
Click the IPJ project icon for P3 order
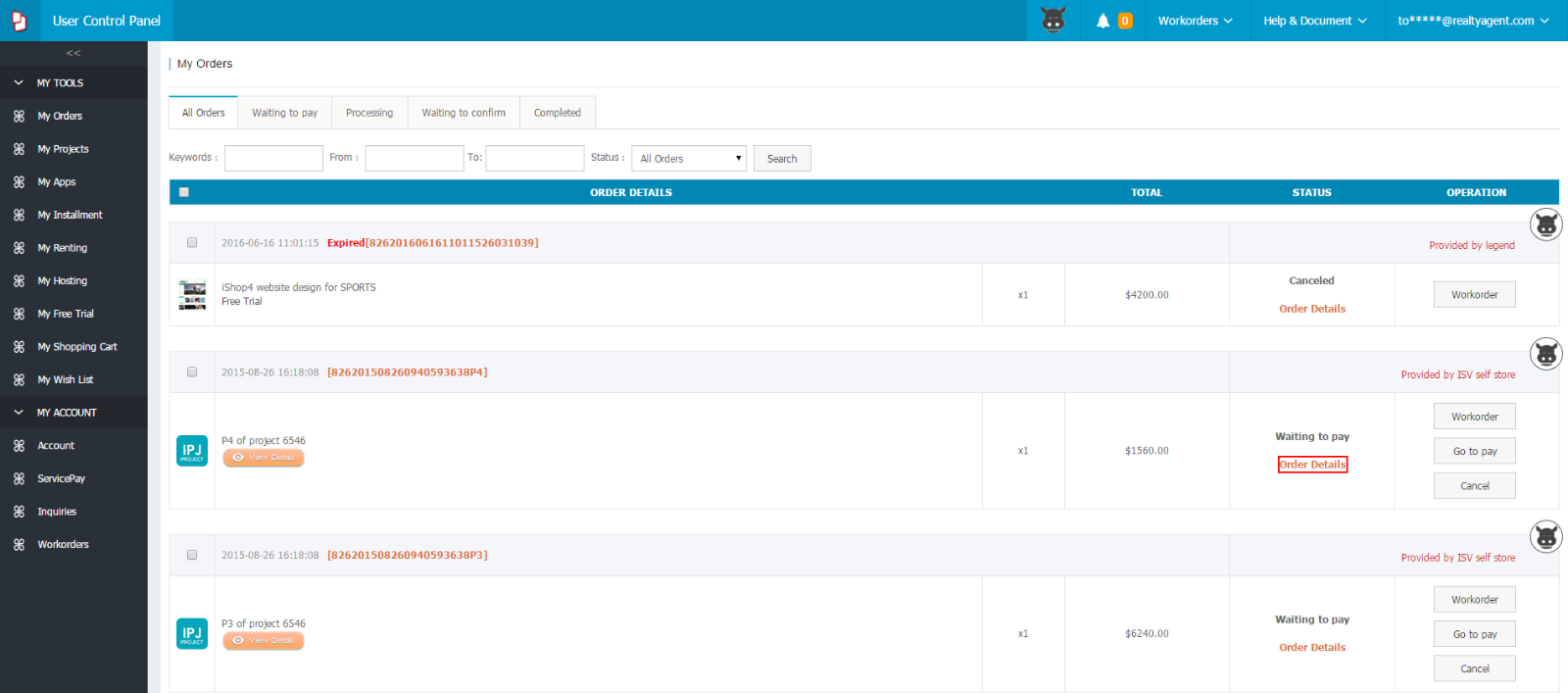(x=192, y=634)
